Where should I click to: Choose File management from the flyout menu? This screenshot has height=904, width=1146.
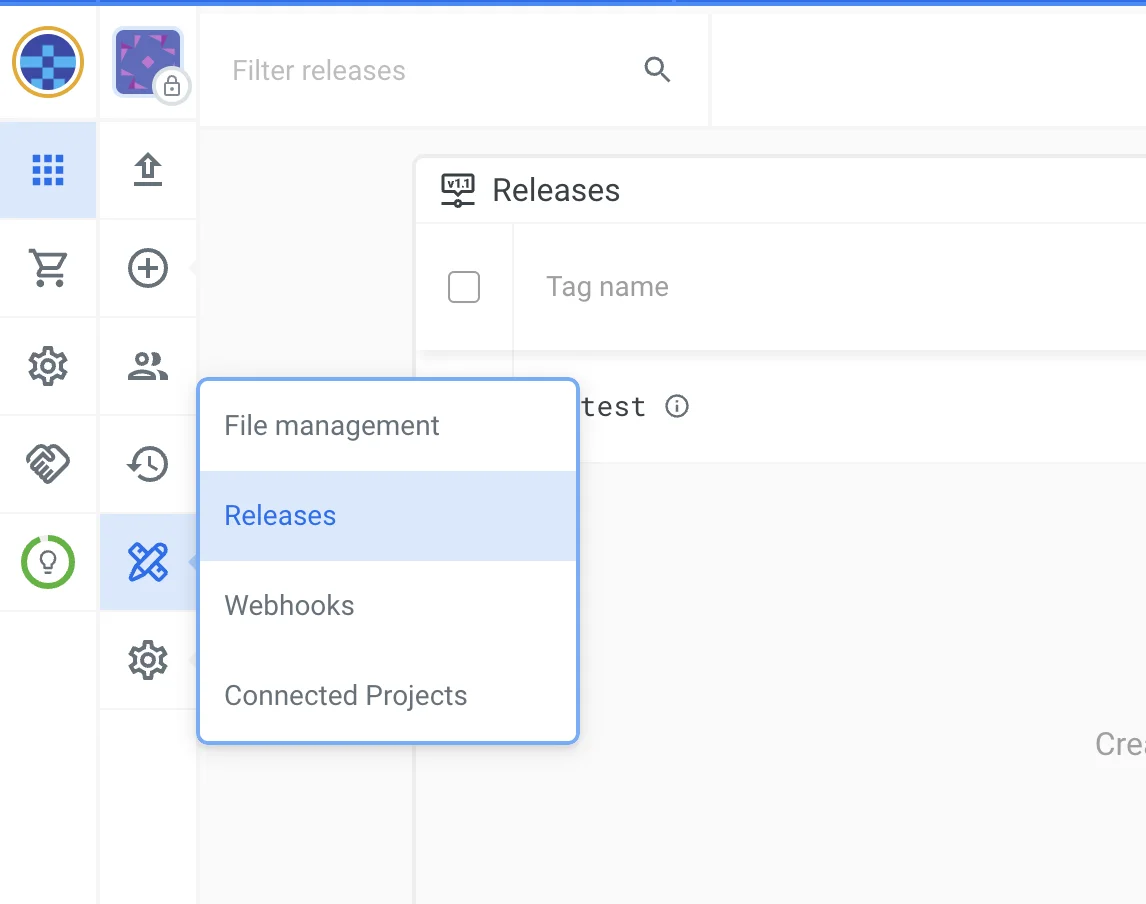(x=332, y=426)
